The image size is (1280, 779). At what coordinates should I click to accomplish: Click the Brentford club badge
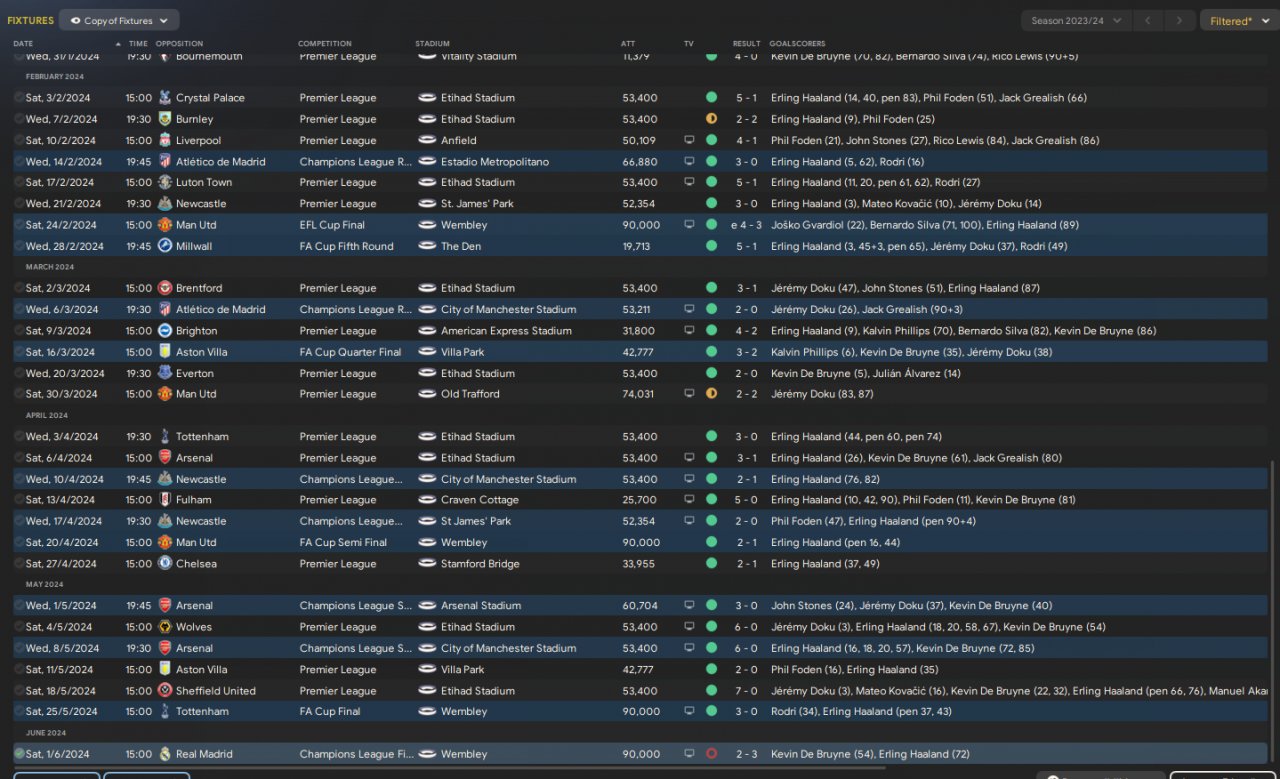pos(165,288)
